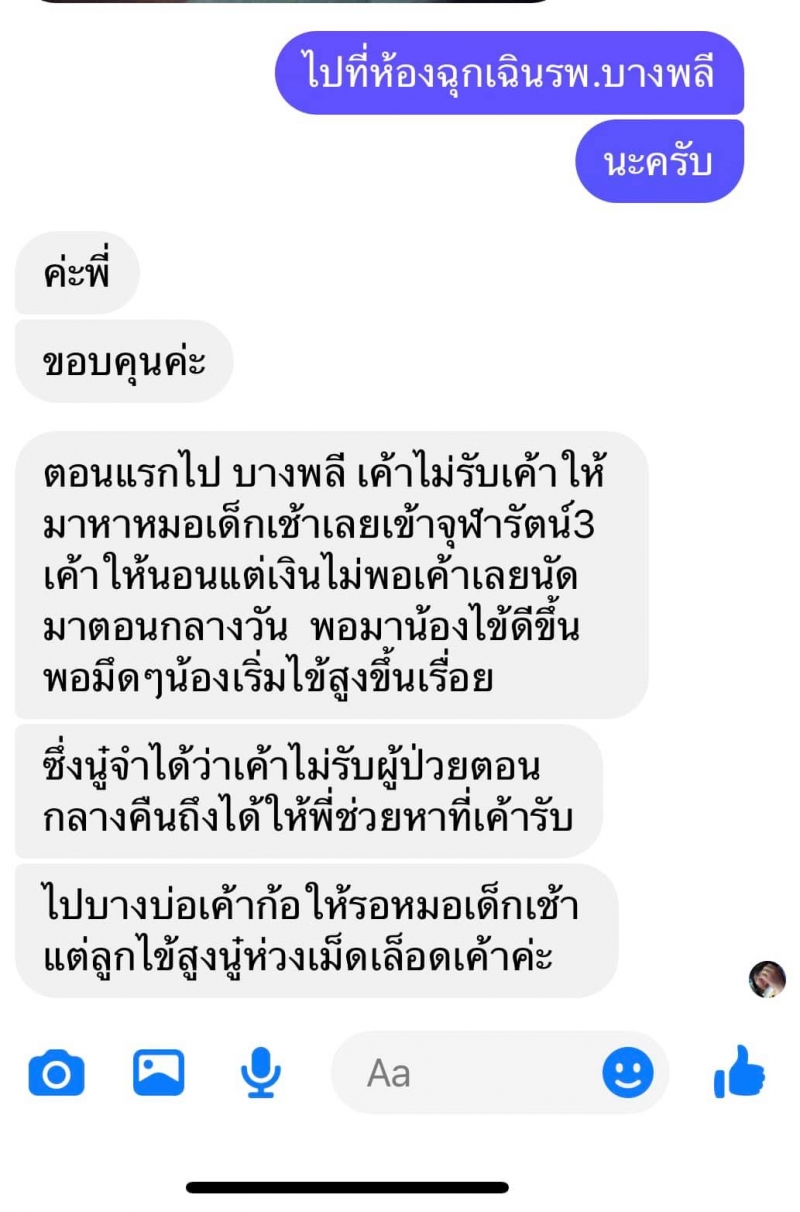
Task: Tap the line พอมืดๆน้องเริ่มไข้สูงขึ้นเรื่อย
Action: (268, 679)
